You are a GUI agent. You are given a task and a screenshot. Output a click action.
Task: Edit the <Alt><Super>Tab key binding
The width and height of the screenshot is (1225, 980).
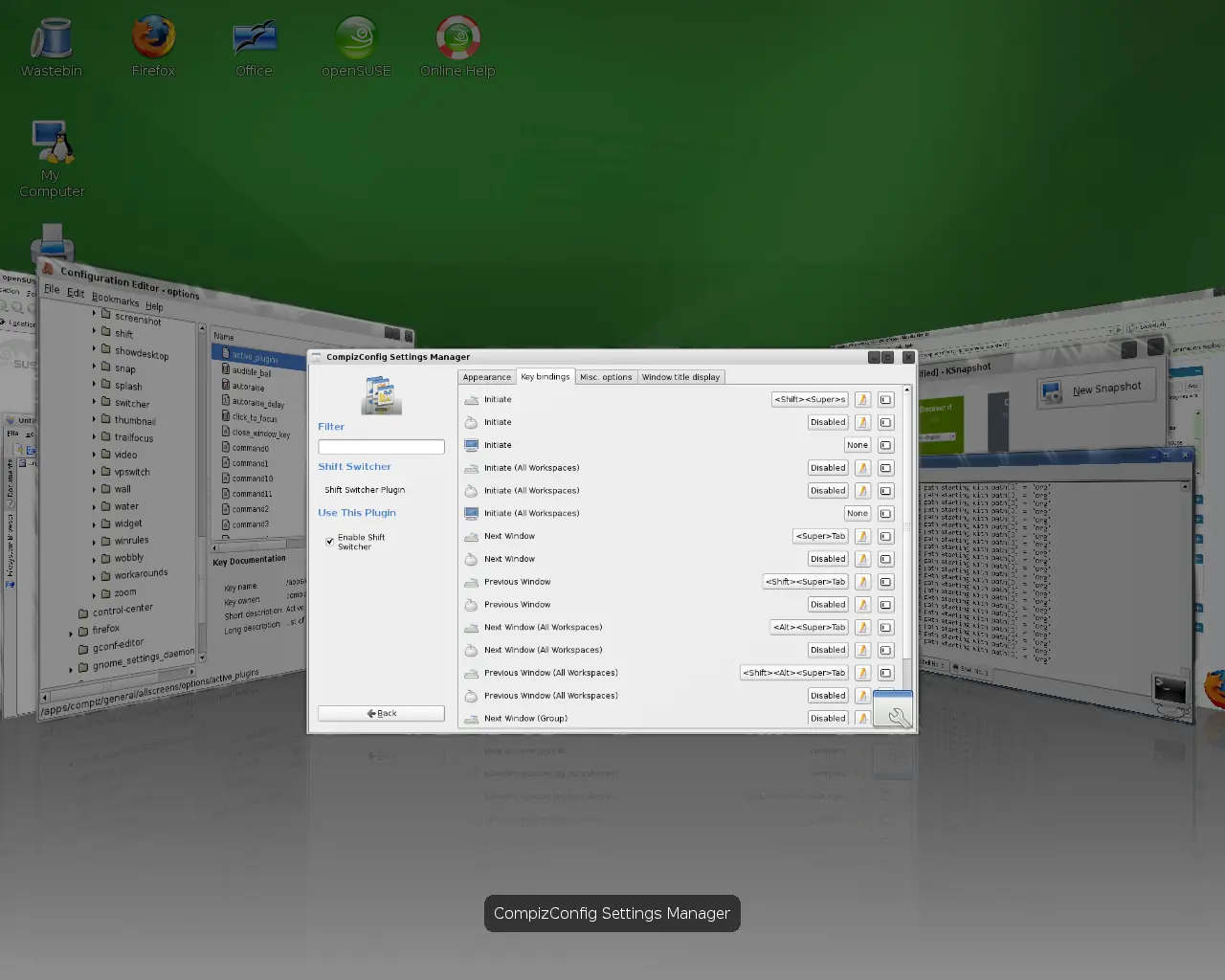point(809,627)
